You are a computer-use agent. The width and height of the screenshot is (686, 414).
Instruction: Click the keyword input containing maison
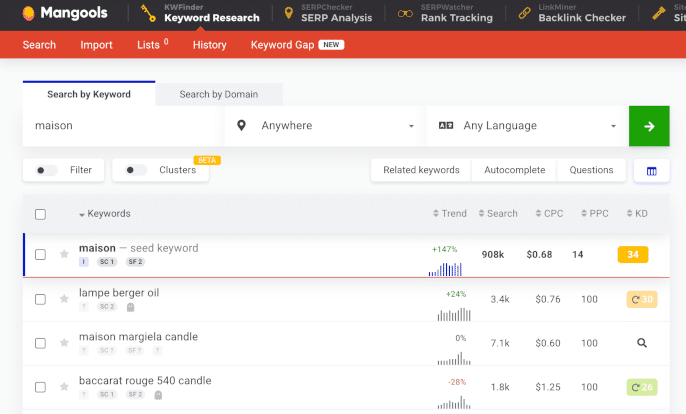coord(121,126)
